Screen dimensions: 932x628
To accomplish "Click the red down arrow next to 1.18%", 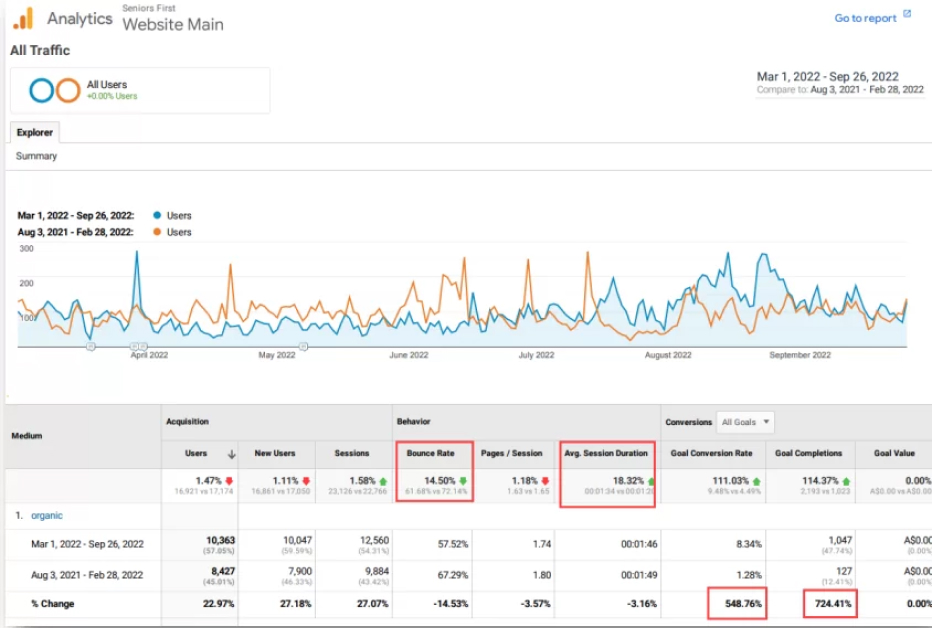I will tap(545, 481).
